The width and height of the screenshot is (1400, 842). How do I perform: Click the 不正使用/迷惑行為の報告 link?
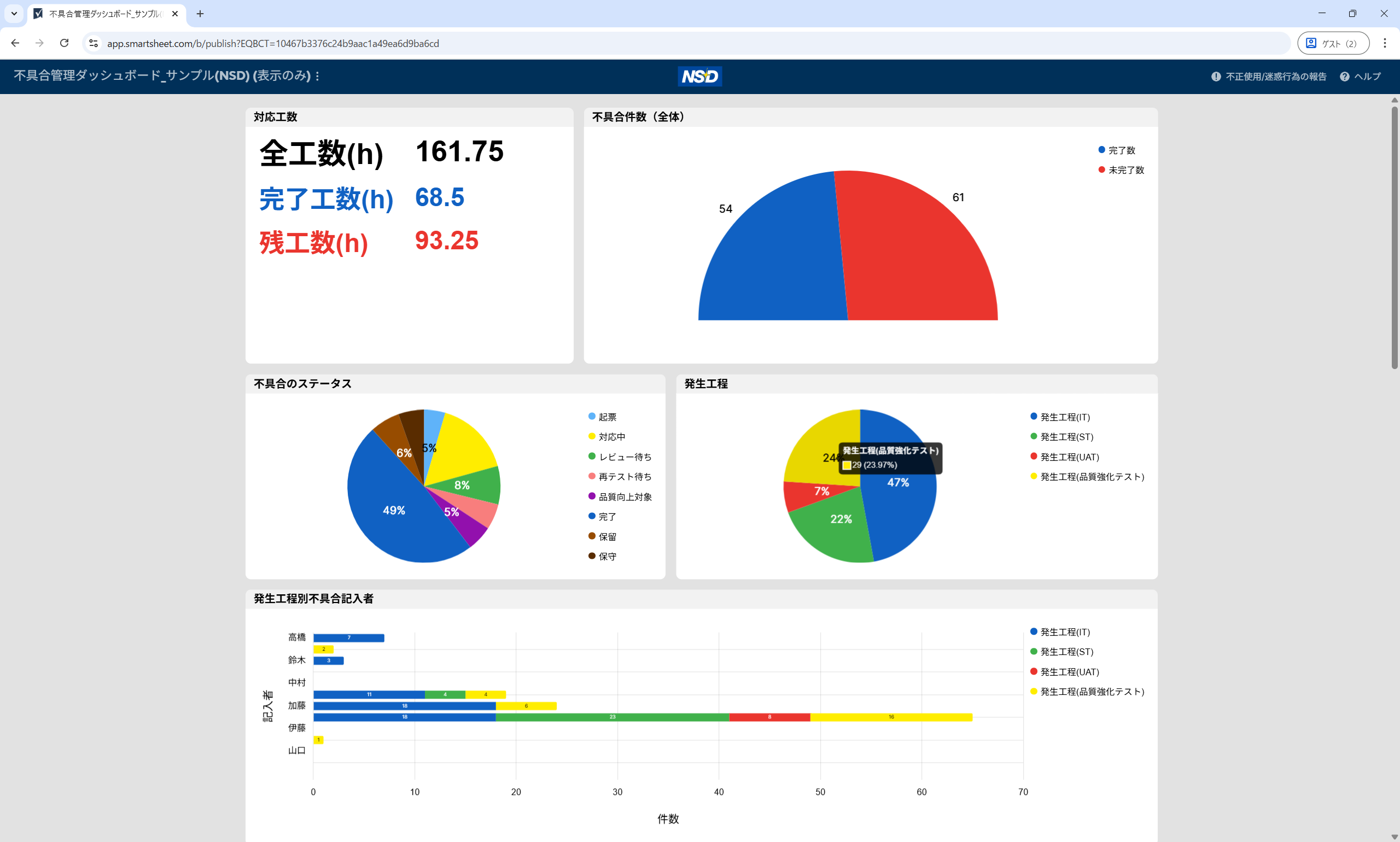(1276, 77)
